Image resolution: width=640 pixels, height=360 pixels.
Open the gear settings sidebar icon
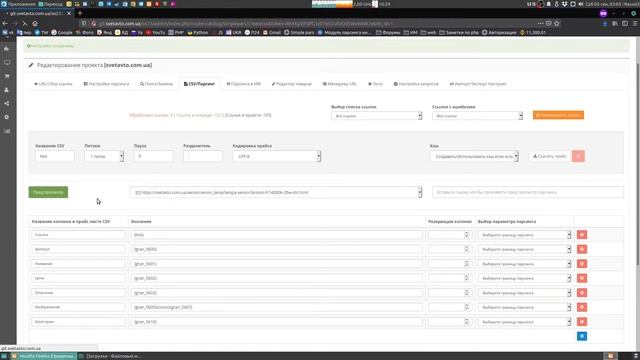pos(7,117)
